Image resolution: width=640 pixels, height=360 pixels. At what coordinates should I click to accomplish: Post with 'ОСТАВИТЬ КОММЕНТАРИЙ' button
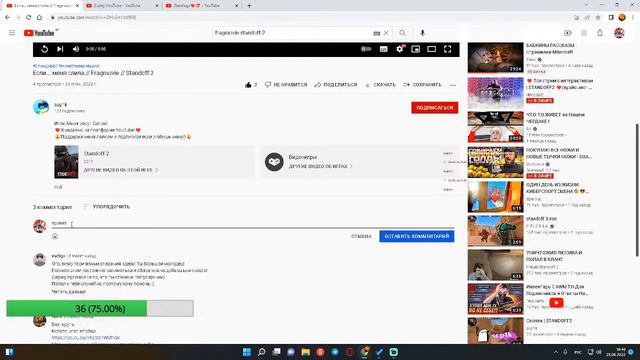coord(417,236)
